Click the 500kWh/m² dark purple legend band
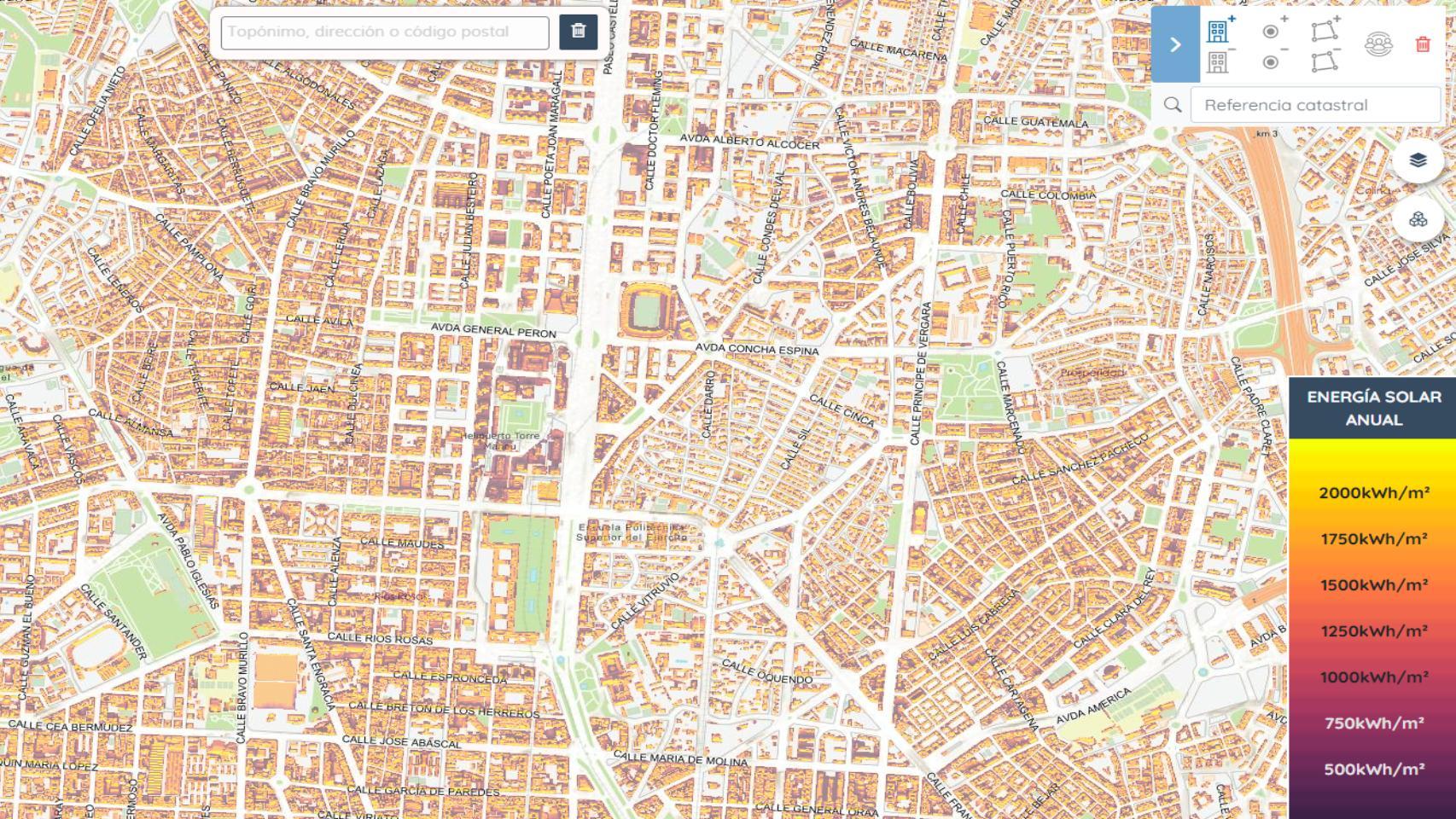Image resolution: width=1456 pixels, height=819 pixels. coord(1372,769)
